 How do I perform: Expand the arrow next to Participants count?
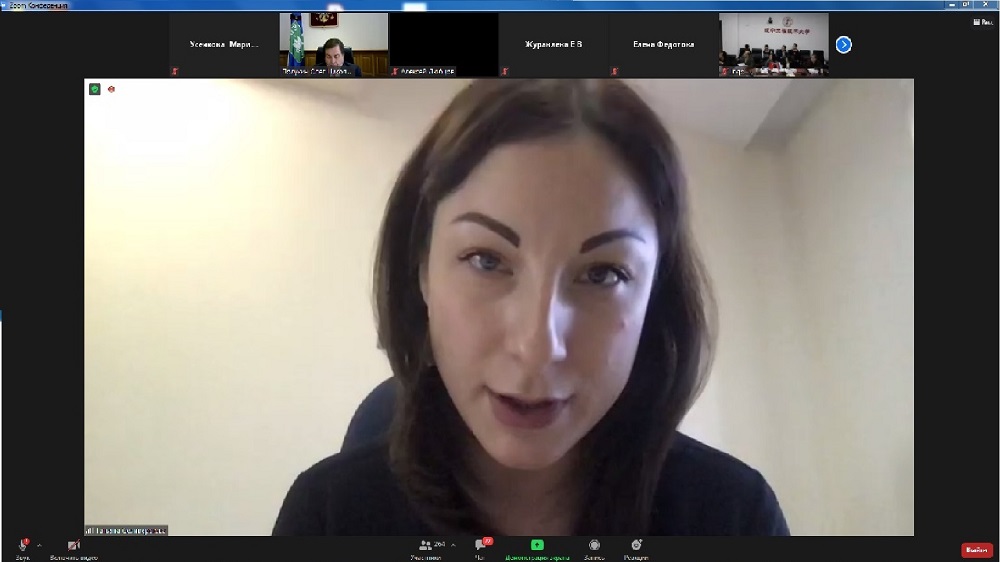pyautogui.click(x=453, y=545)
